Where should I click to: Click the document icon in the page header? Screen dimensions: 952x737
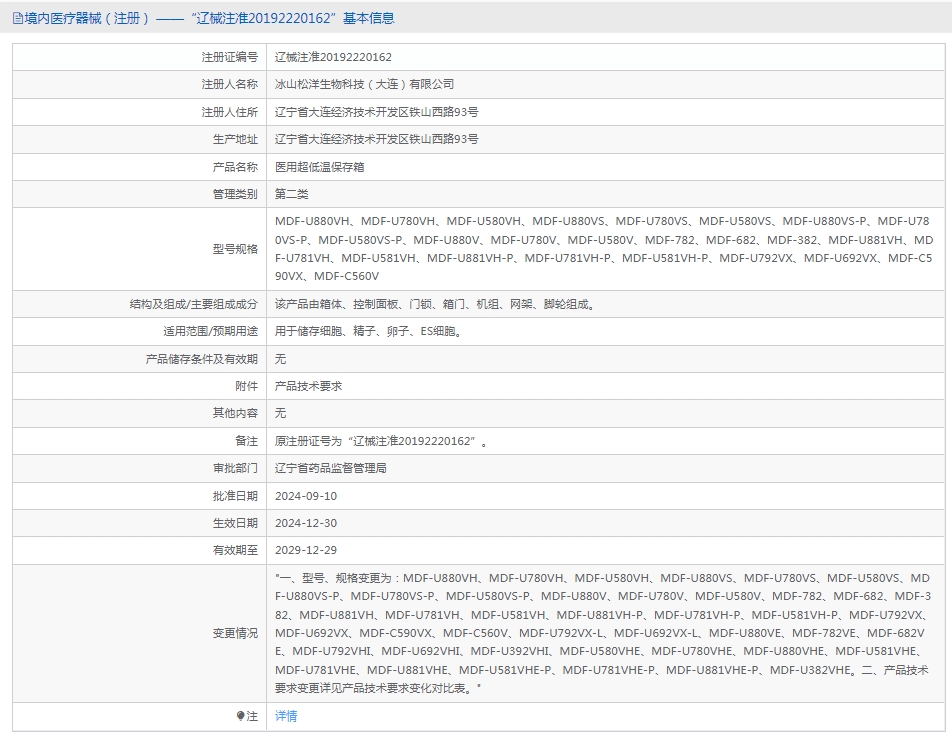point(18,18)
